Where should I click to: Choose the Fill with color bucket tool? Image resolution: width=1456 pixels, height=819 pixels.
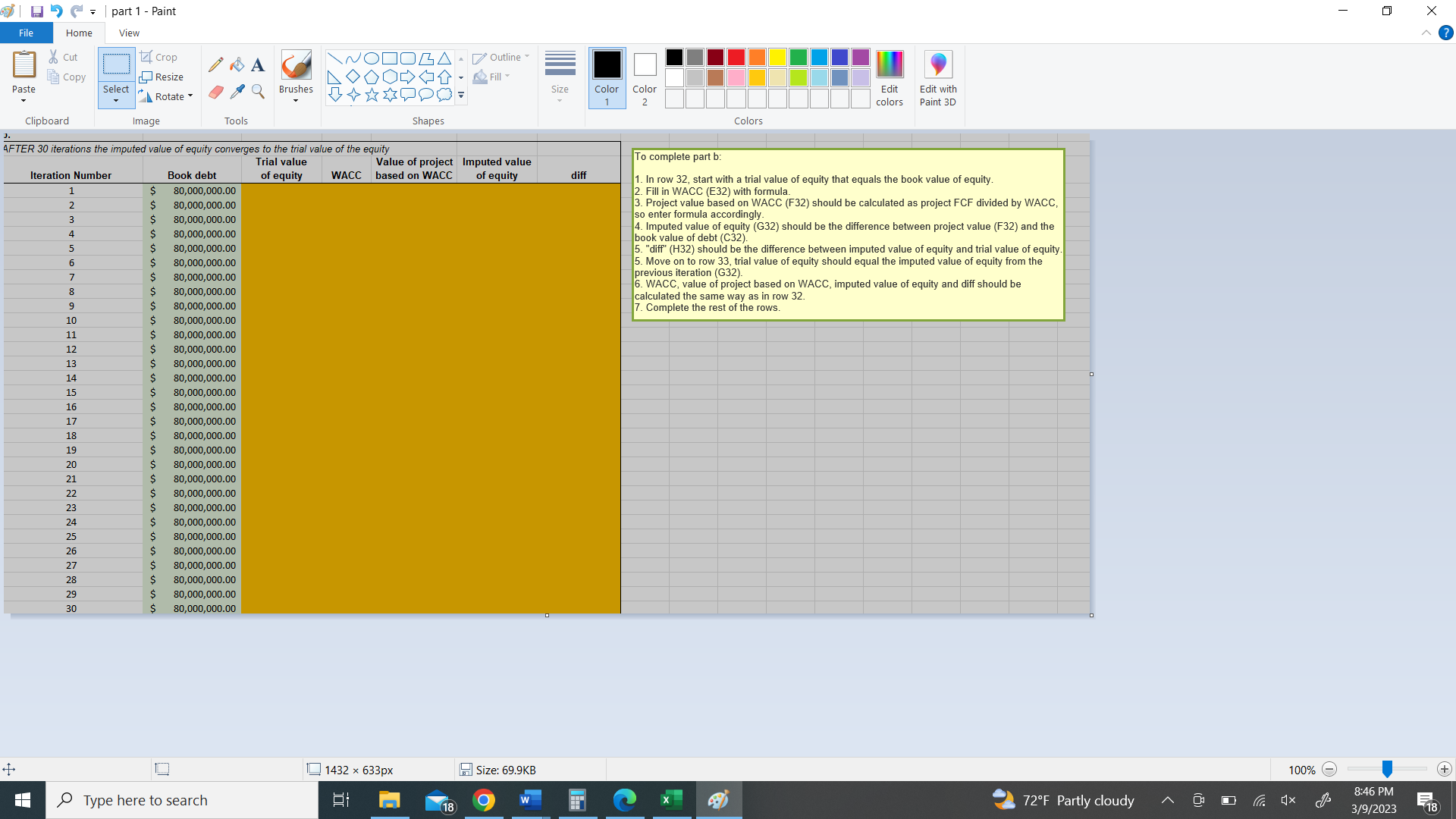(237, 64)
